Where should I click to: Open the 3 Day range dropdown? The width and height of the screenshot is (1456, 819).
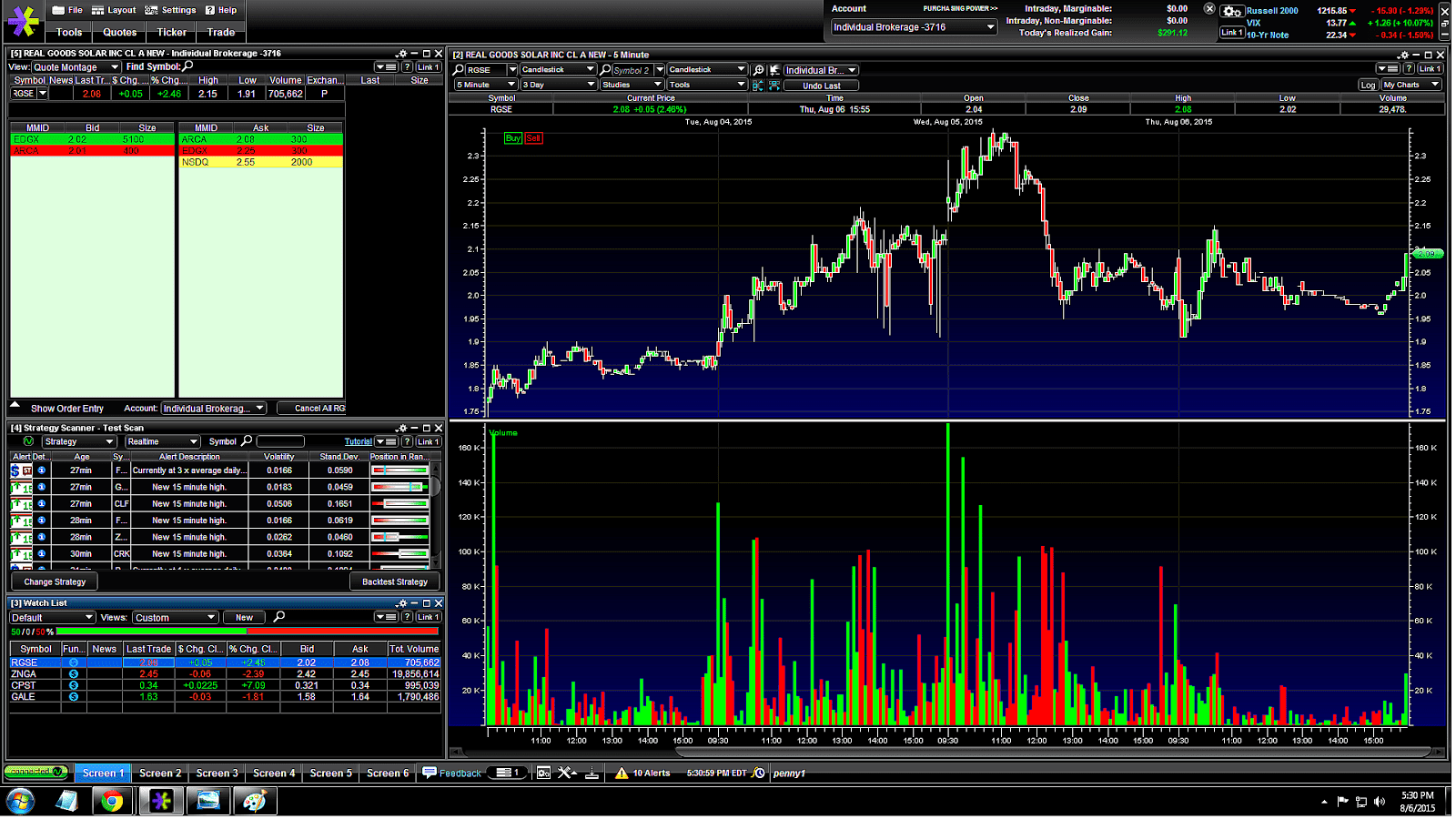pyautogui.click(x=558, y=85)
